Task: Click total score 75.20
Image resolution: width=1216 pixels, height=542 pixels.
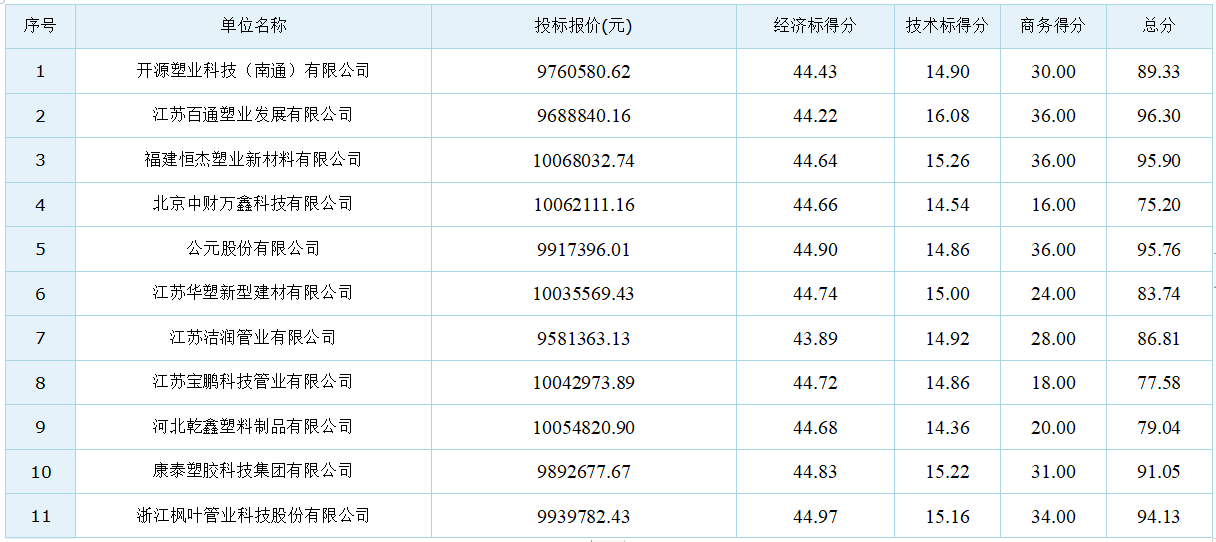Action: click(x=1159, y=205)
